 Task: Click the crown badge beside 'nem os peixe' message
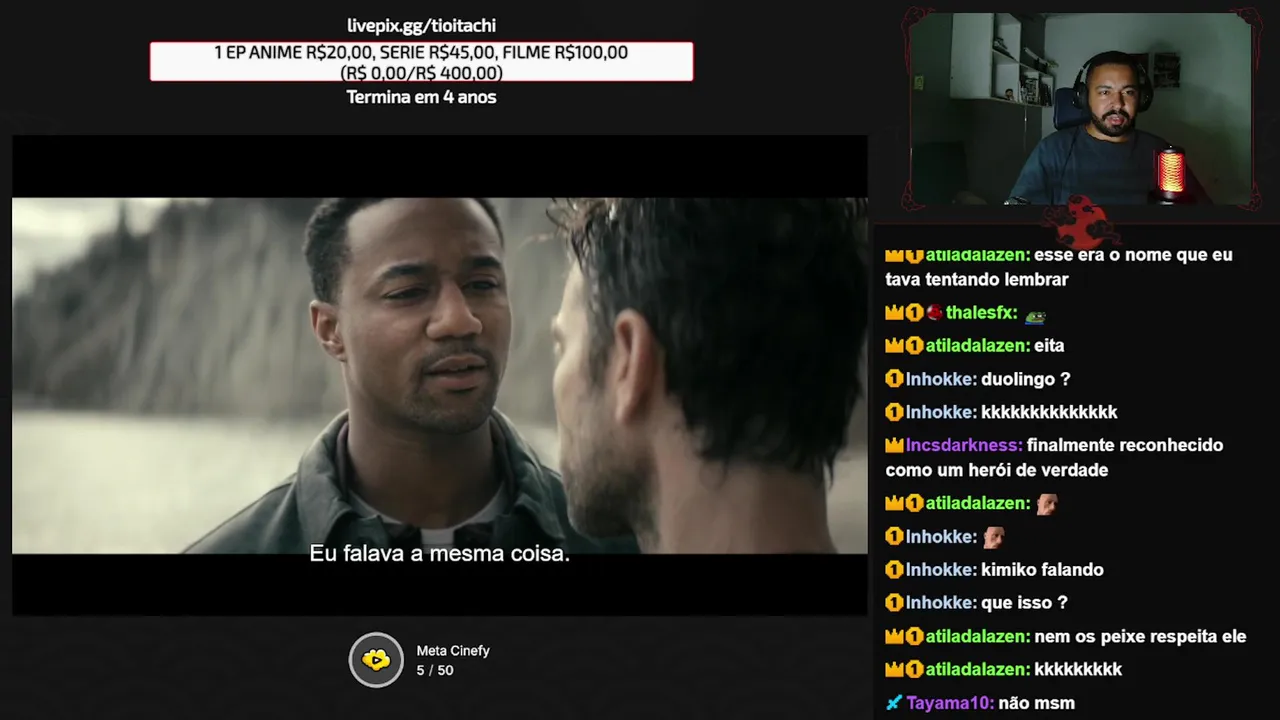pyautogui.click(x=894, y=636)
